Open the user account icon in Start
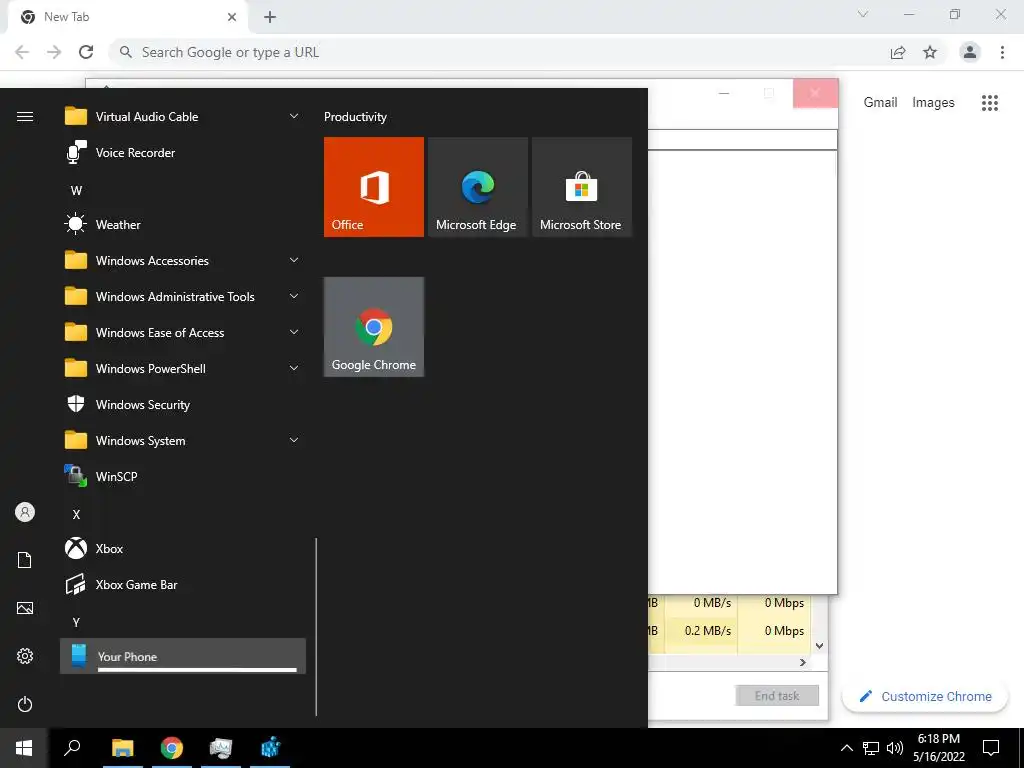Screen dimensions: 1024x768 pos(25,512)
